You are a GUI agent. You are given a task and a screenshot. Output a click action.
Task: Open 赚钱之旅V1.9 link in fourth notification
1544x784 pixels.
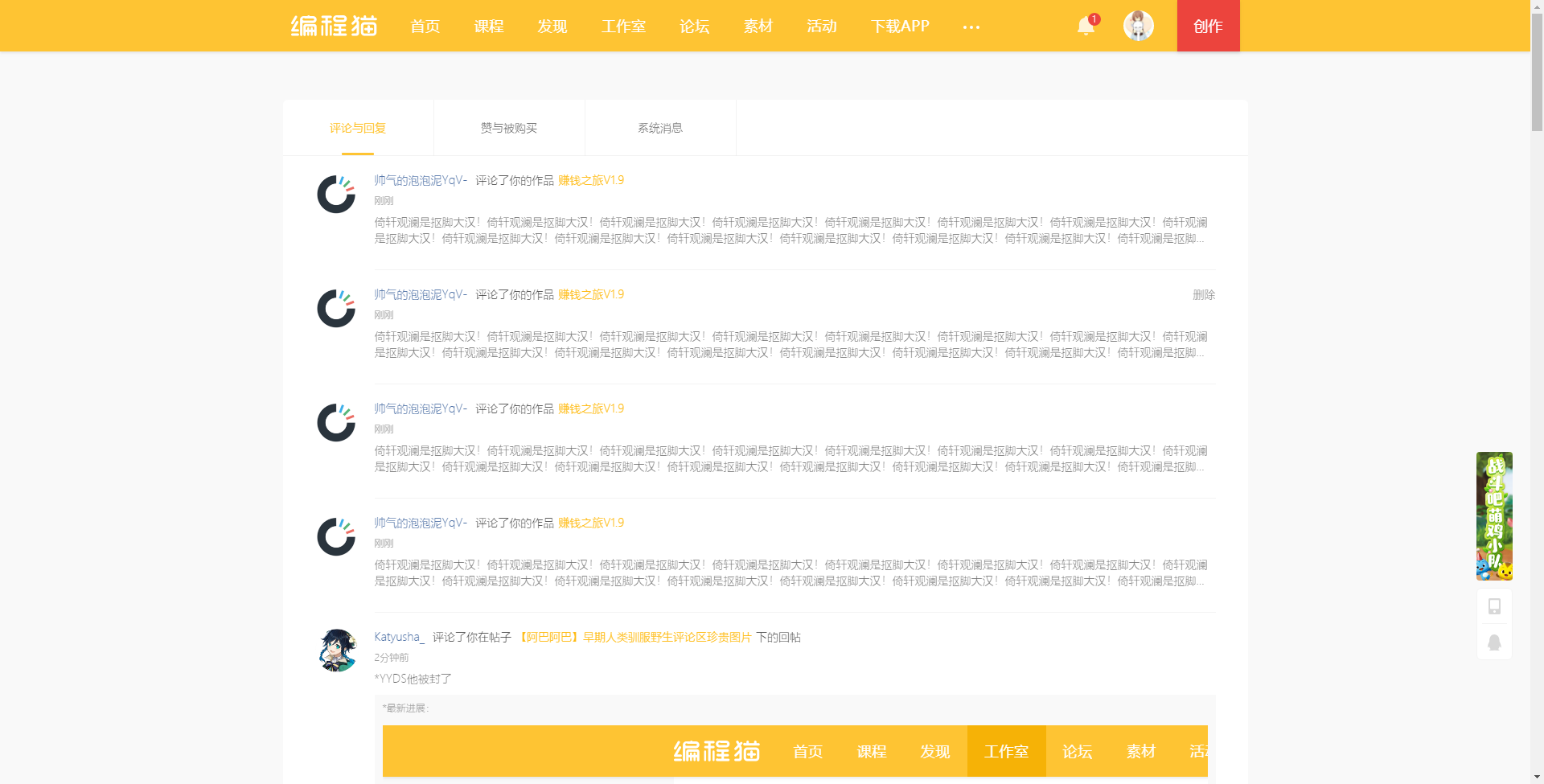point(591,523)
